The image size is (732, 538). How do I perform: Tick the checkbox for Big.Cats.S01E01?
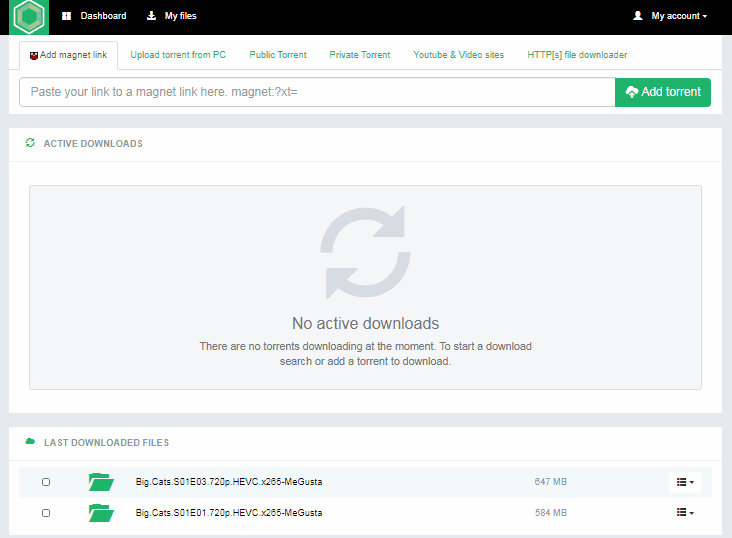coord(46,513)
